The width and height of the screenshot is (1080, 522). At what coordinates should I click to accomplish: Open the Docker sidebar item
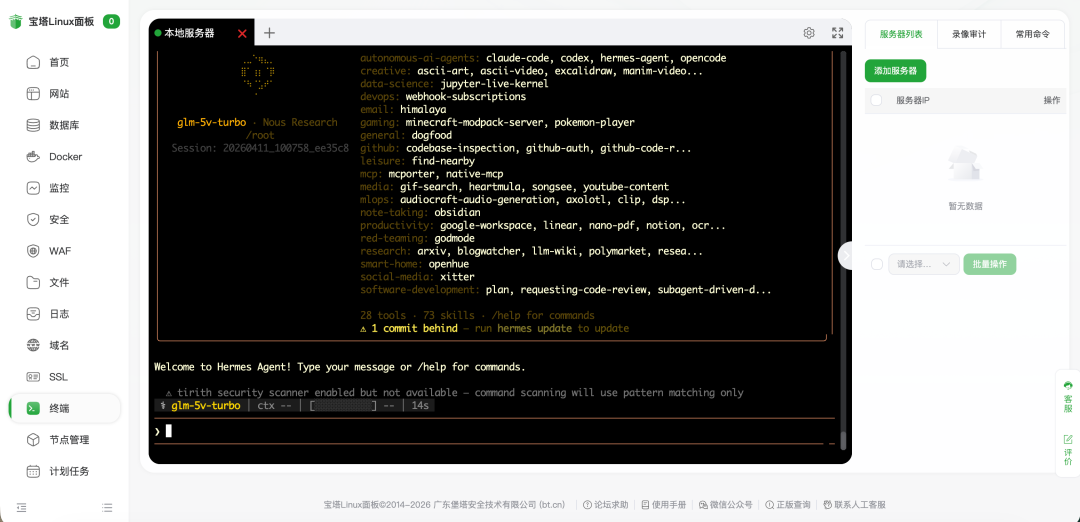(x=64, y=157)
